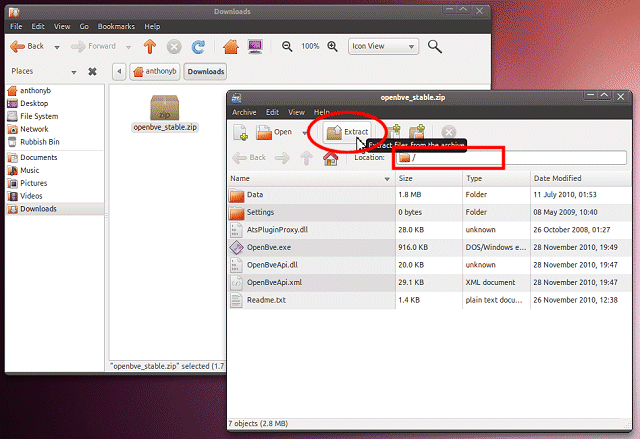Open Computer icon in Downloads toolbar

pos(255,47)
